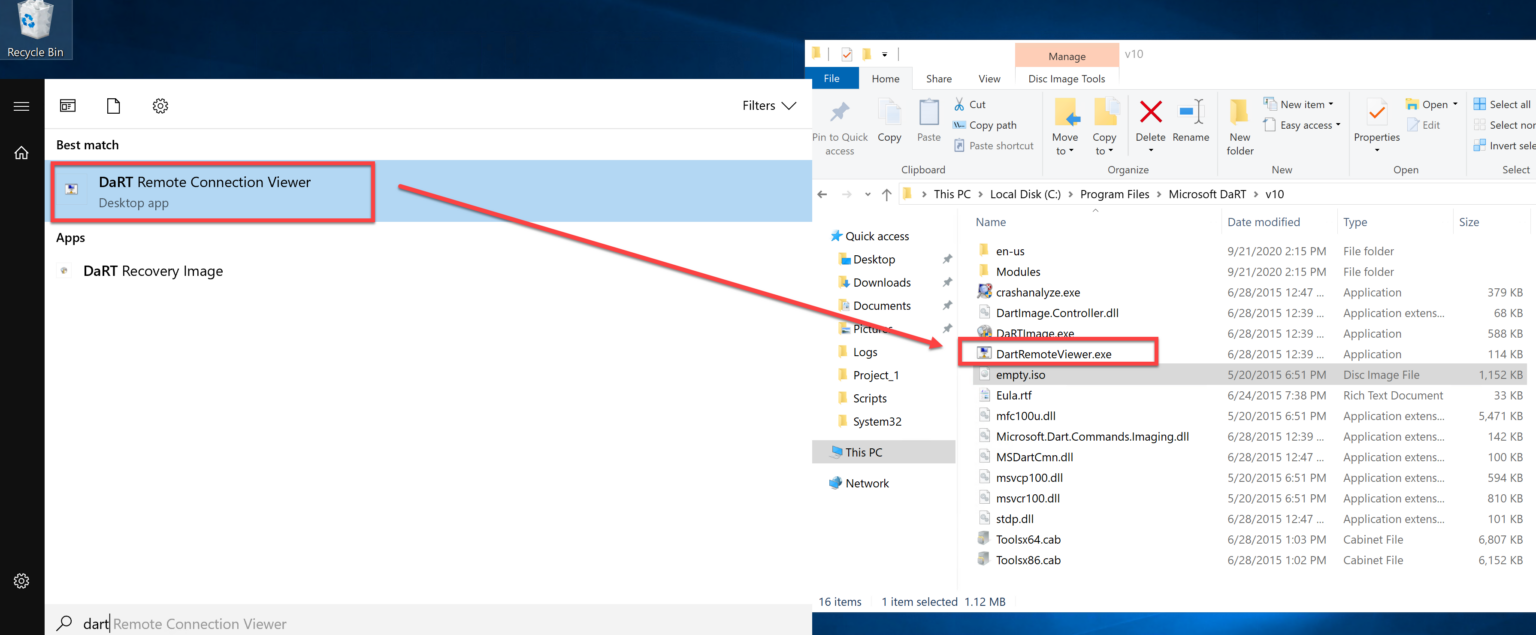Screen dimensions: 1536x635
Task: Click Select all in the ribbon
Action: (x=1503, y=103)
